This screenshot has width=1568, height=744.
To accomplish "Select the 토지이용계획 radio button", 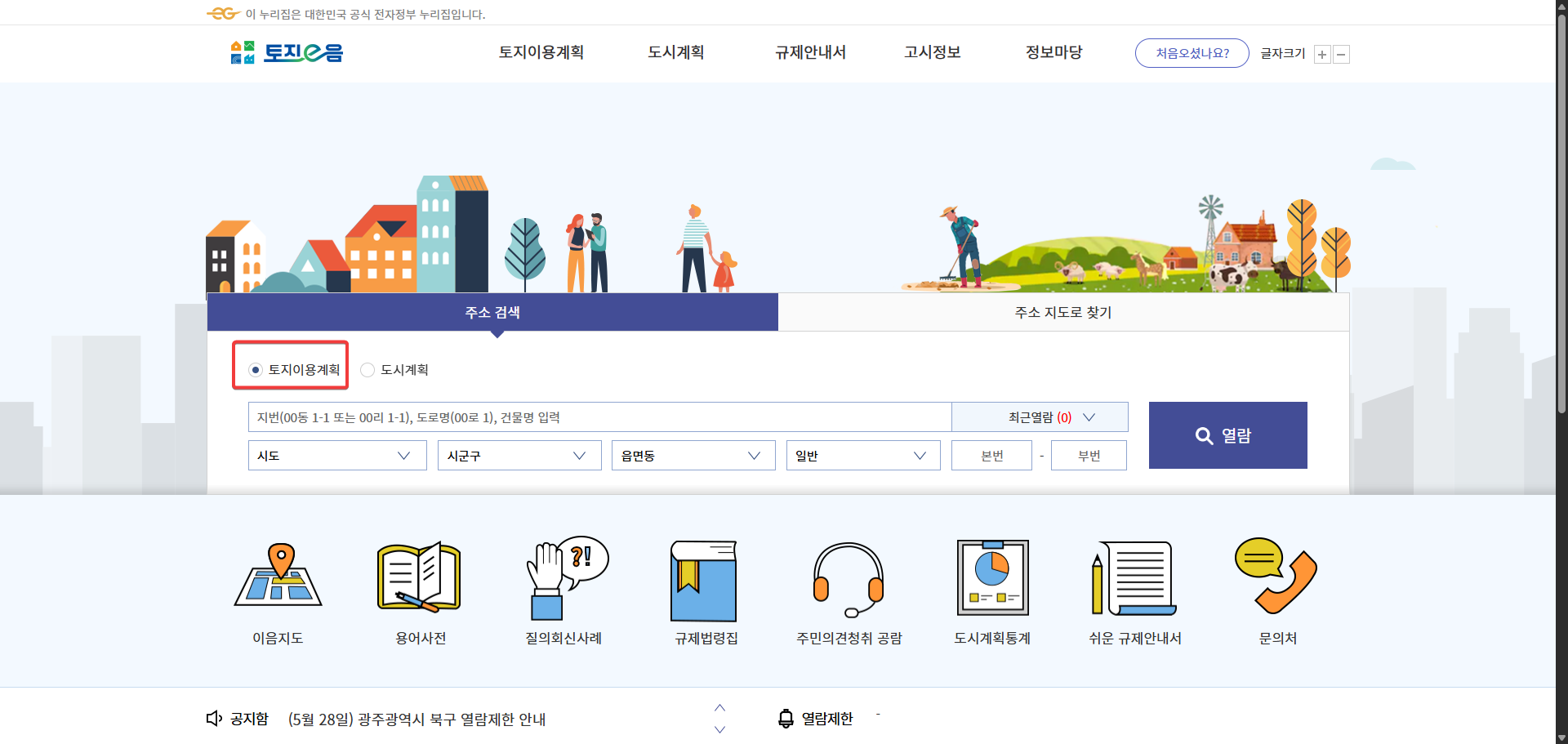I will 254,369.
